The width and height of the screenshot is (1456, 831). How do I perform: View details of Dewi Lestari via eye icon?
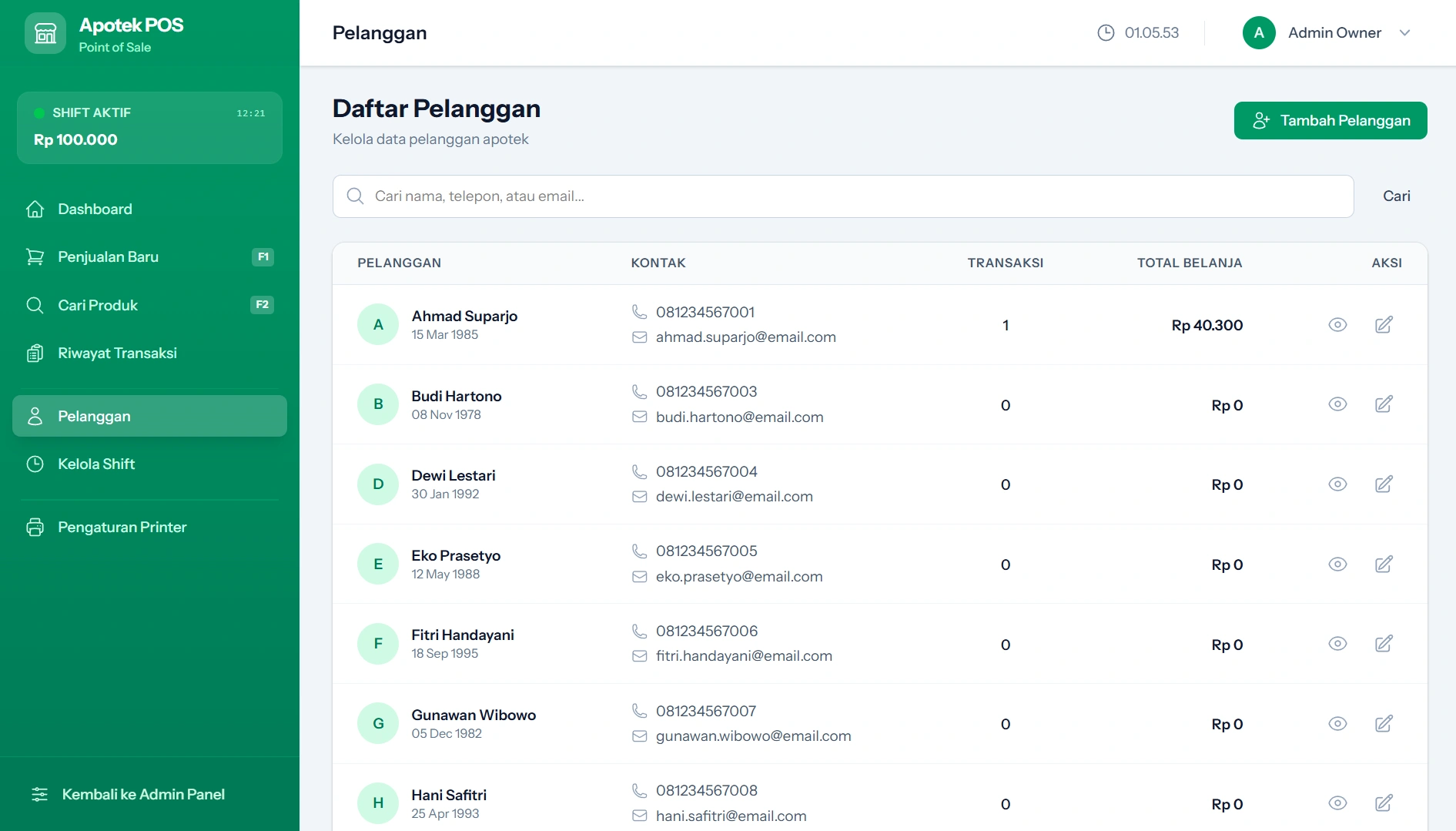coord(1337,484)
